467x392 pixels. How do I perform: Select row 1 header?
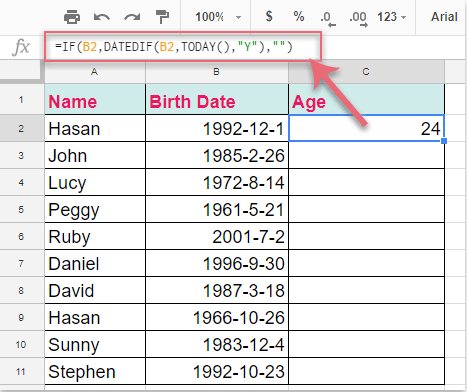[x=21, y=99]
